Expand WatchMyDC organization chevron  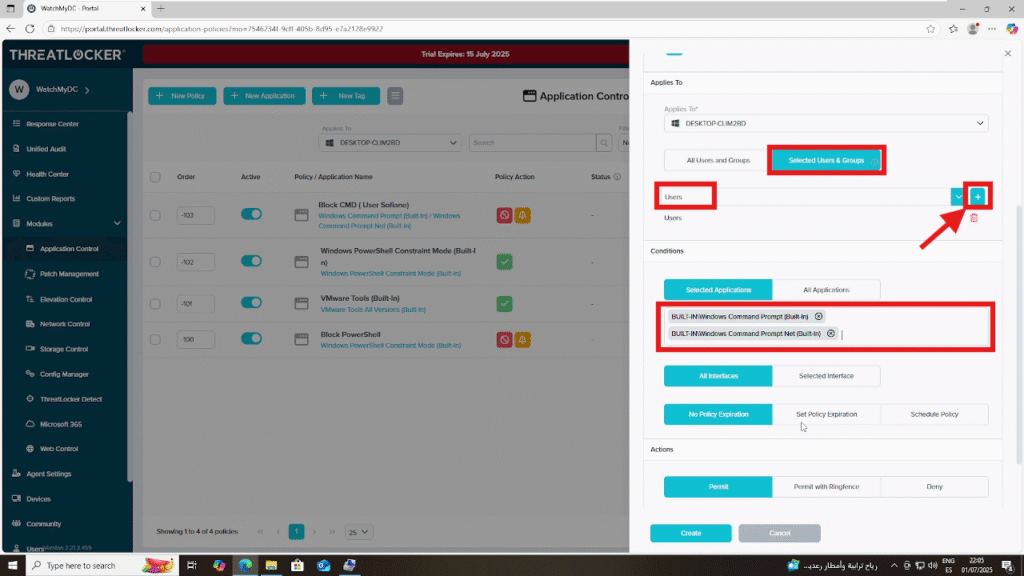(87, 90)
